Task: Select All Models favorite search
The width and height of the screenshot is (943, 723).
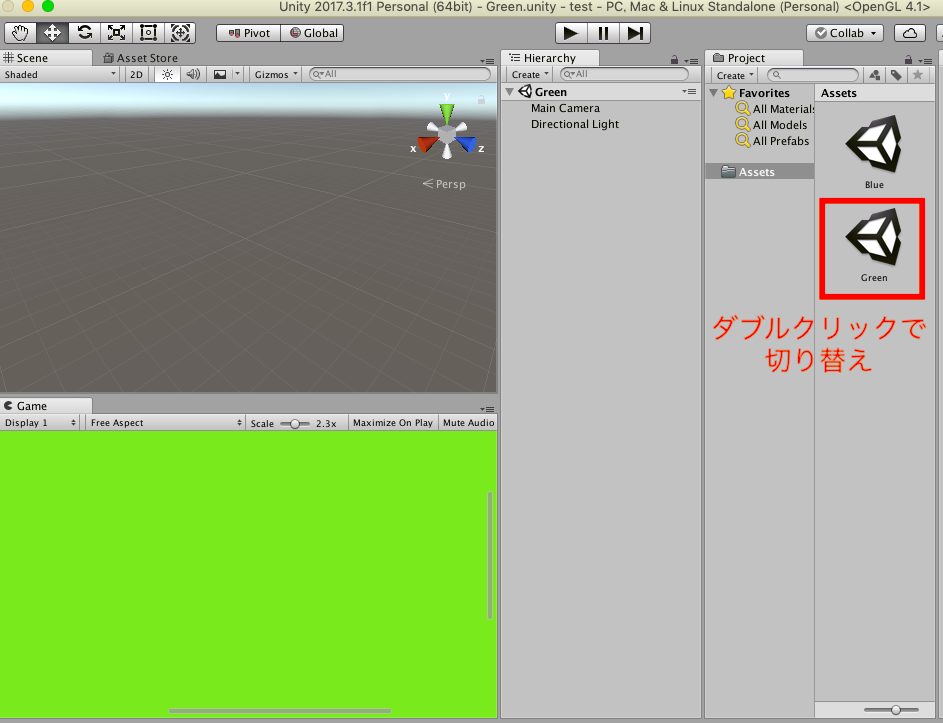Action: tap(772, 125)
